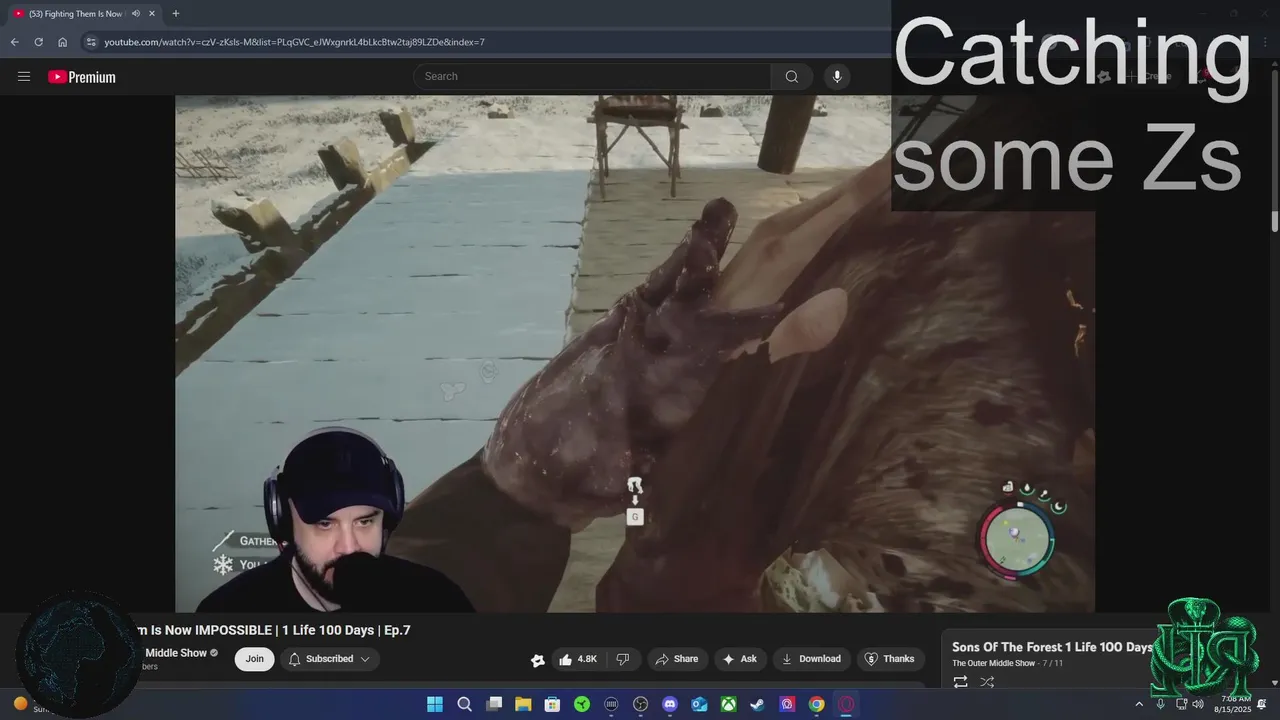Open Discord from taskbar
Screen dimensions: 1280x720
670,704
